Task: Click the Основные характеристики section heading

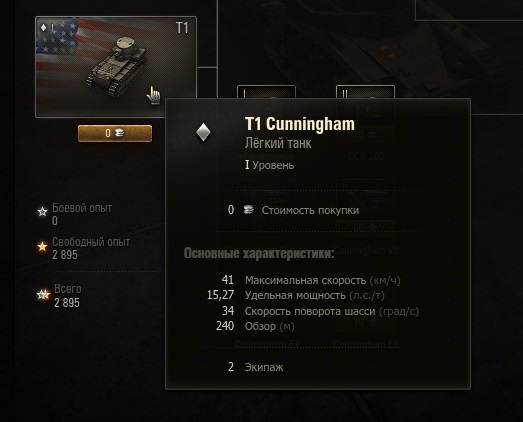Action: (259, 253)
